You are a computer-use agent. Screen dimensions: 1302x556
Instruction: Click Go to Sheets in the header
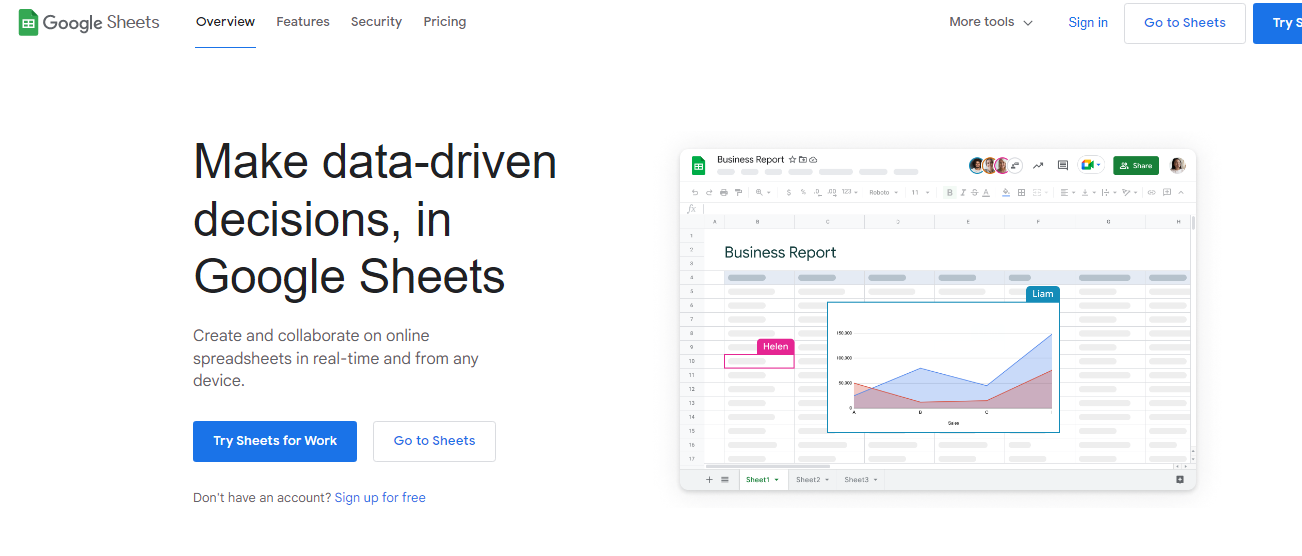click(1185, 23)
